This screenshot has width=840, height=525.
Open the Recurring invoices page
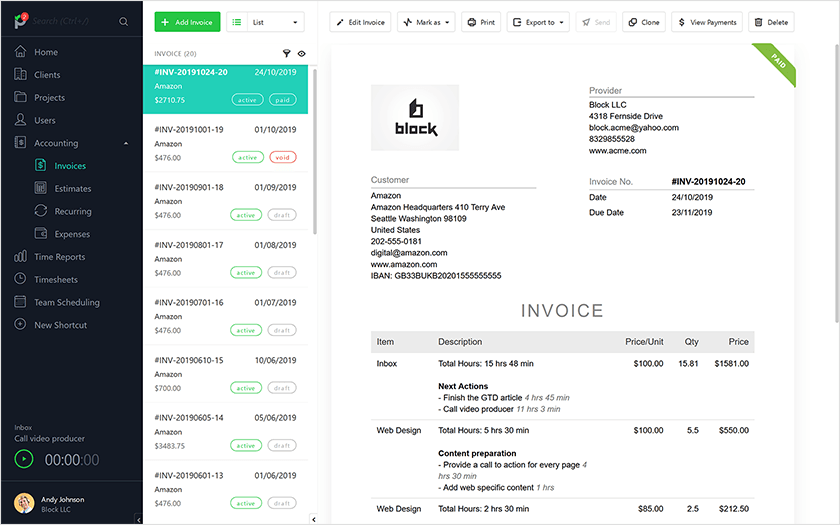click(72, 211)
